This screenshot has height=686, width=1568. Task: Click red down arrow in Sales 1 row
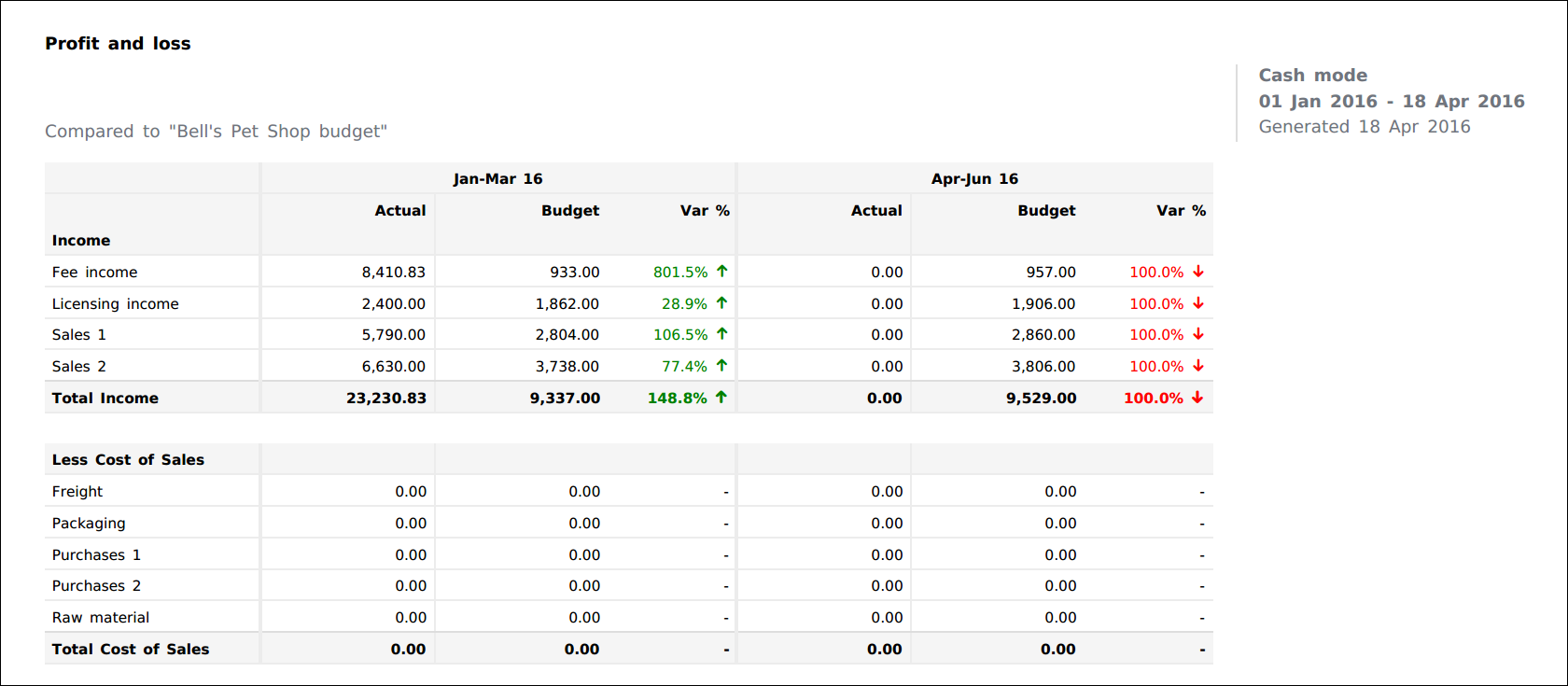(1198, 334)
